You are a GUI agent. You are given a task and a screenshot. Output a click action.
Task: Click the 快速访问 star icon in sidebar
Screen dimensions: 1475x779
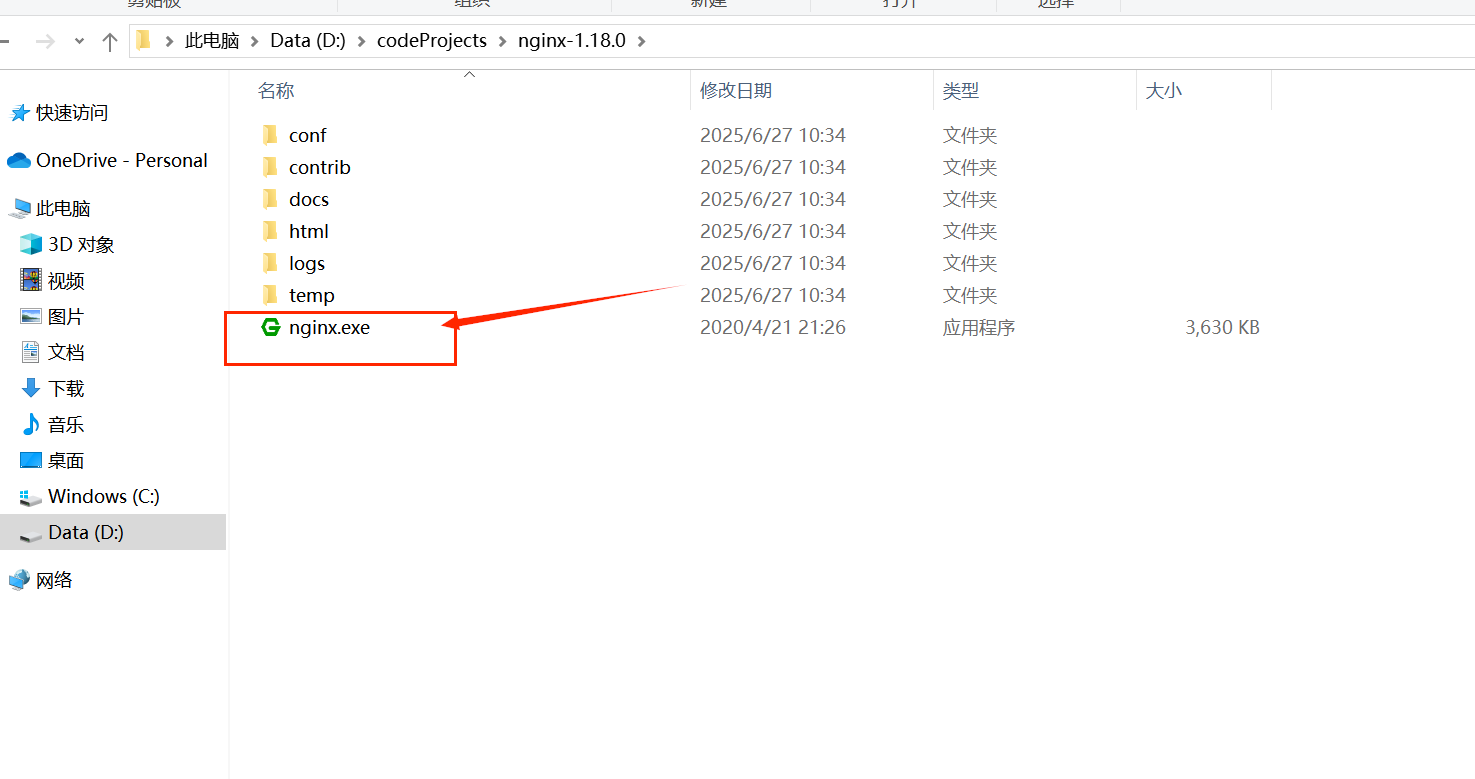19,113
